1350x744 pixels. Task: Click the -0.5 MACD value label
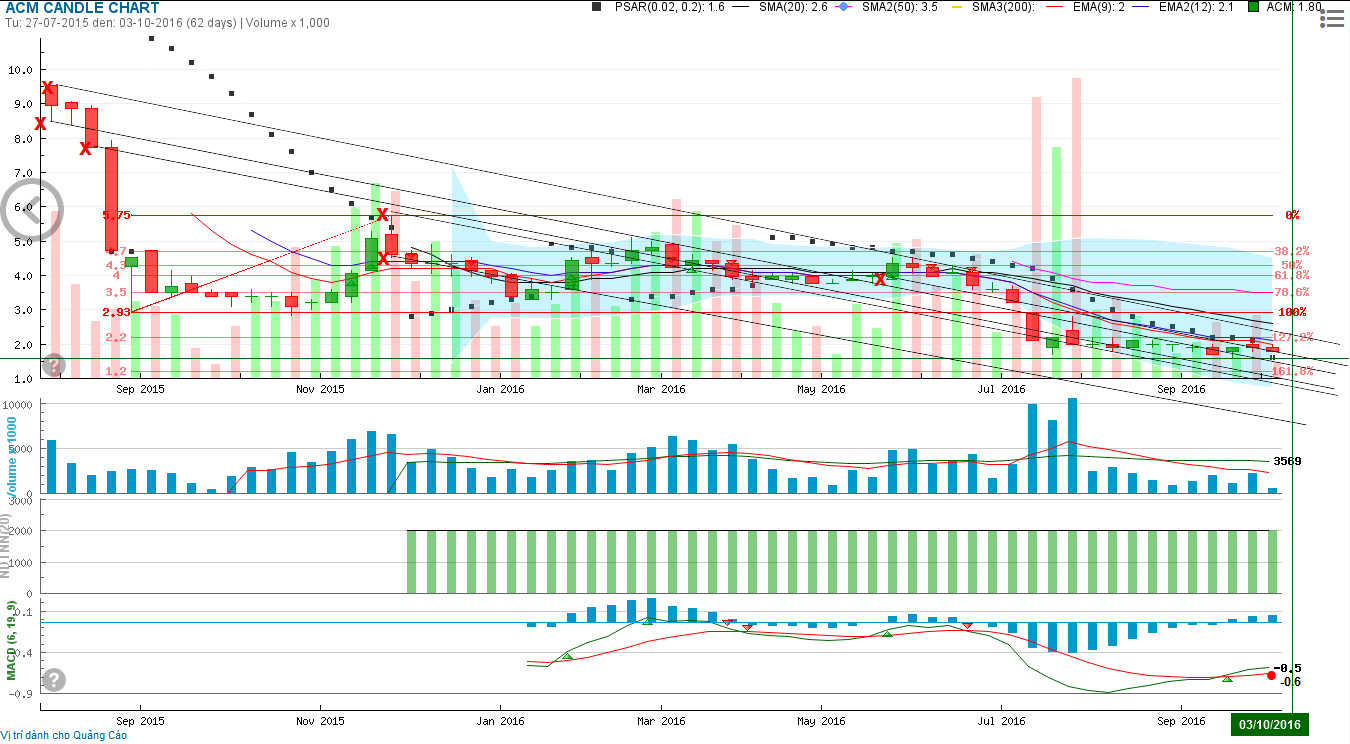pyautogui.click(x=1287, y=668)
